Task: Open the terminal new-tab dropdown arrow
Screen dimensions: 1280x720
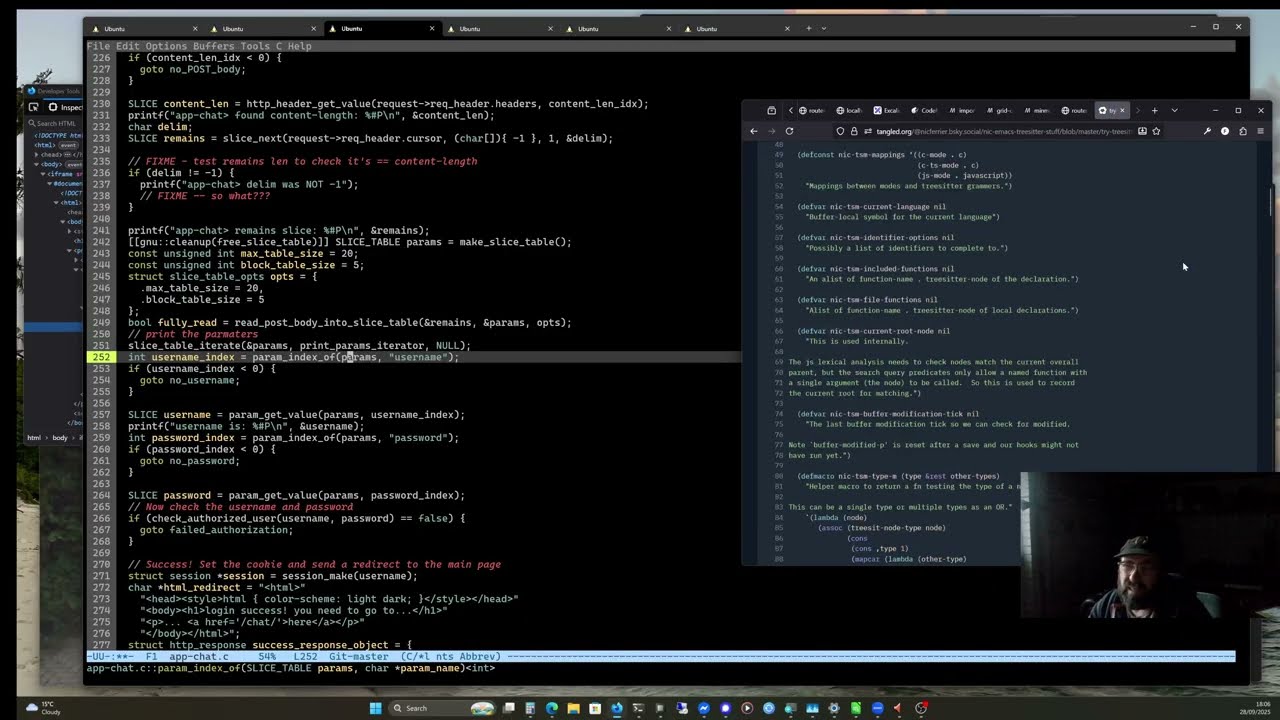Action: coord(824,28)
